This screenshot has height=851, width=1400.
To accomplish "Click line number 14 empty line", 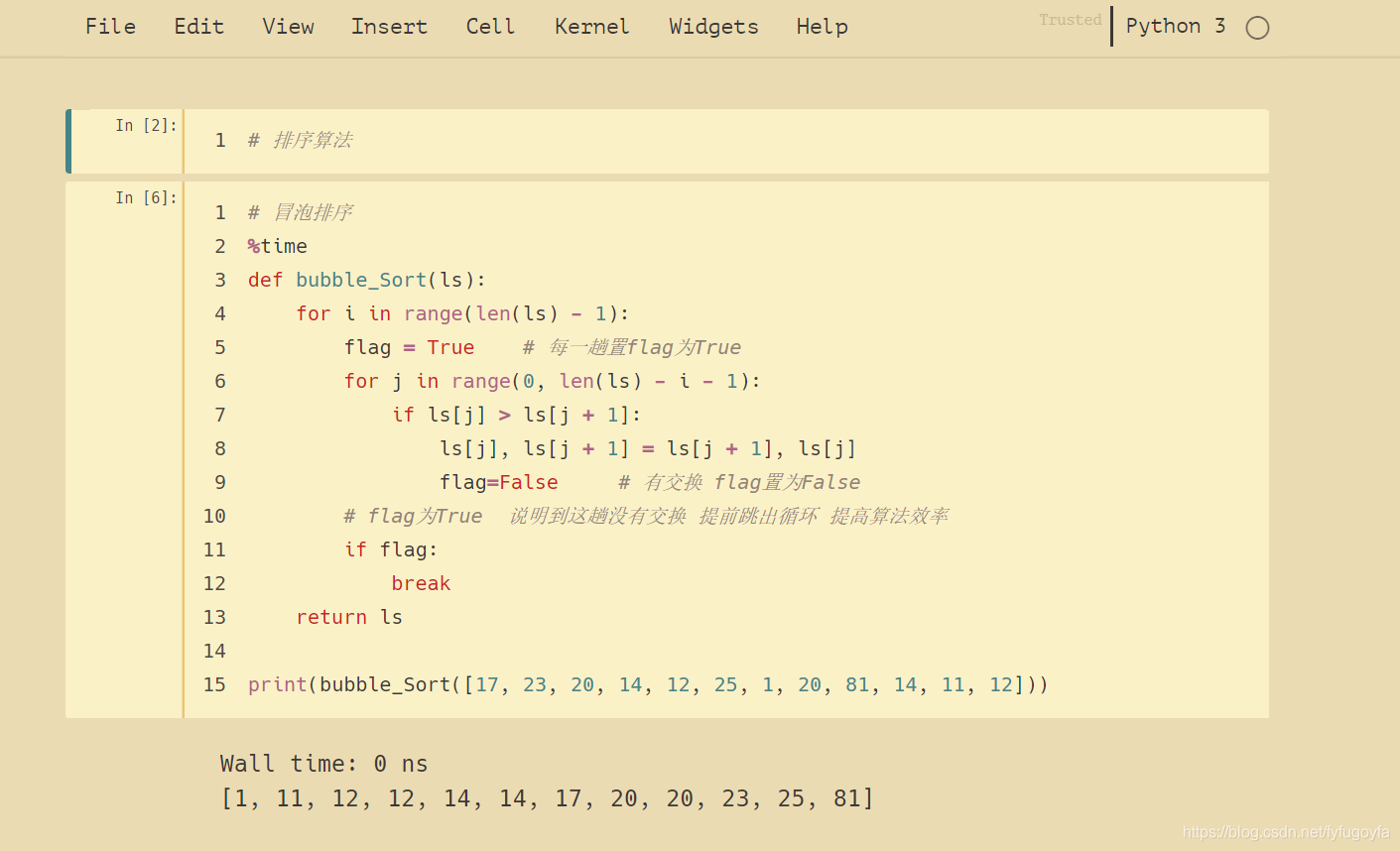I will point(214,651).
